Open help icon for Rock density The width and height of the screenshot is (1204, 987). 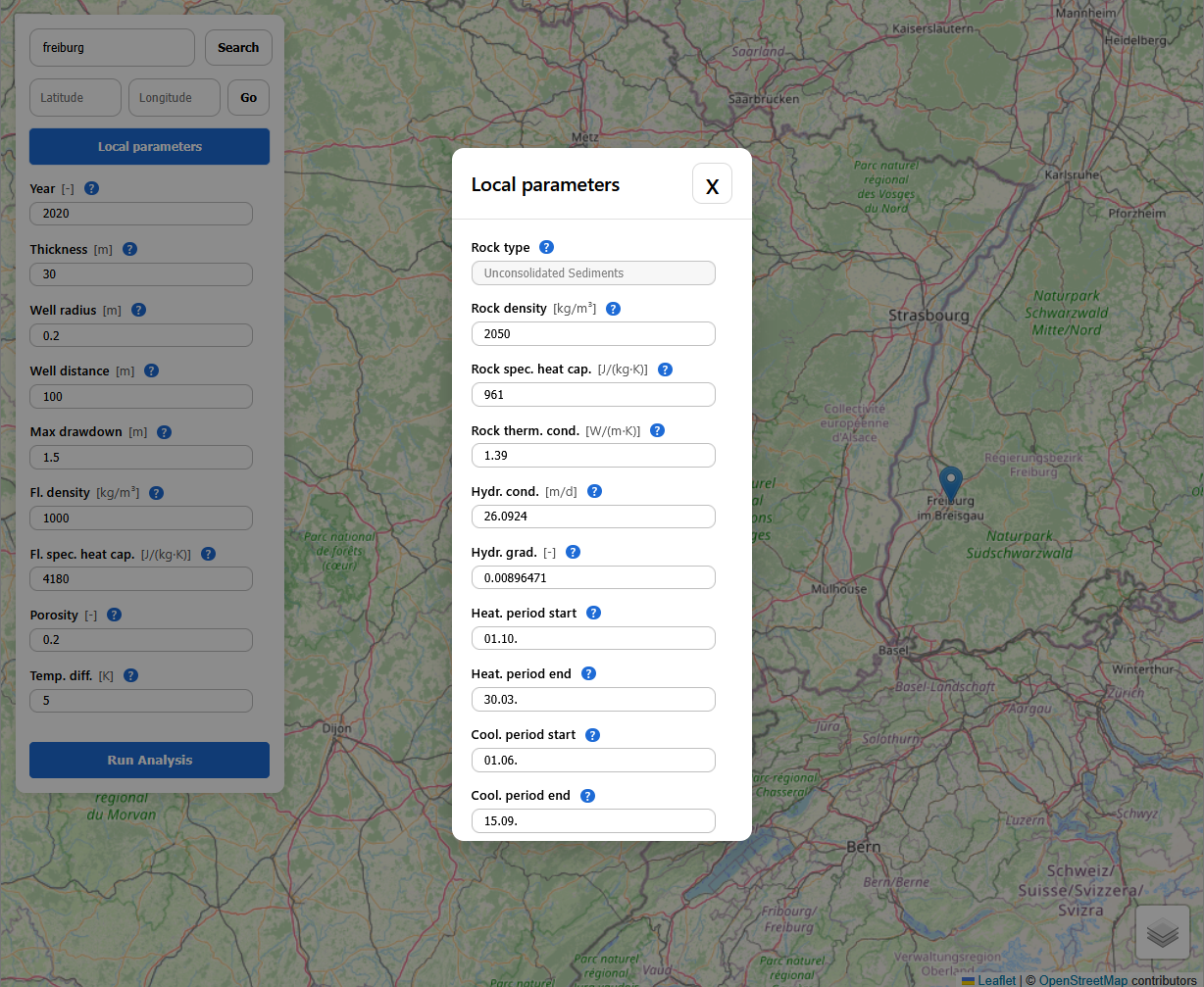coord(614,308)
